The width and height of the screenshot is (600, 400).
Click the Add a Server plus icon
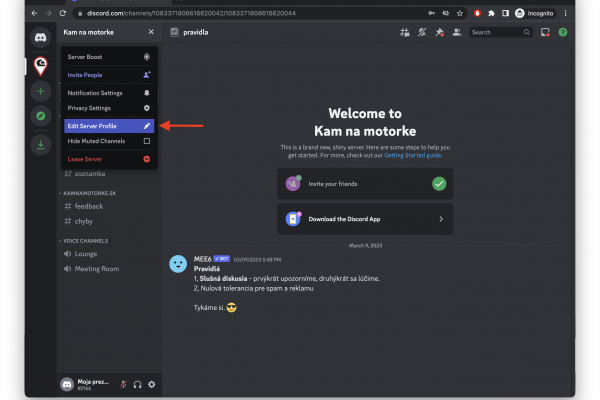coord(41,91)
